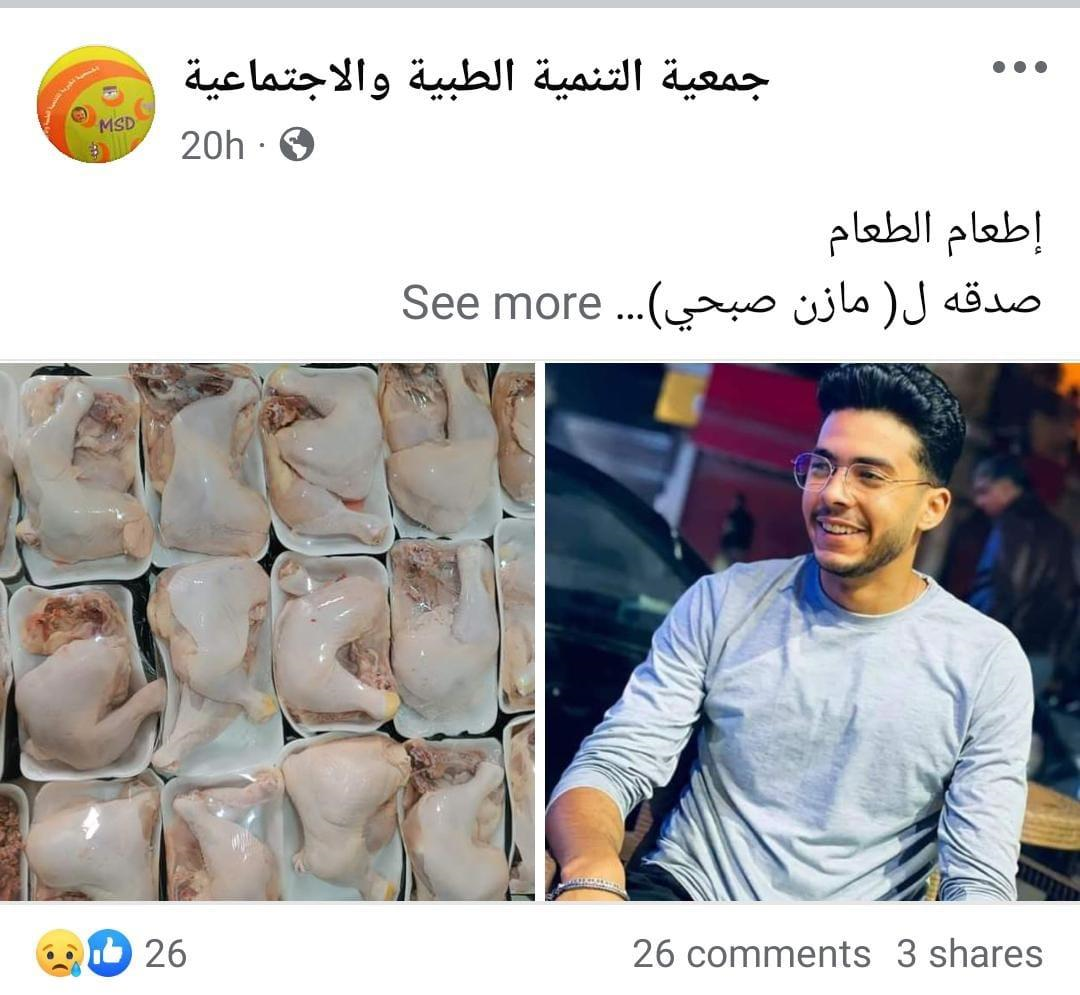Expand the post with See more

501,302
